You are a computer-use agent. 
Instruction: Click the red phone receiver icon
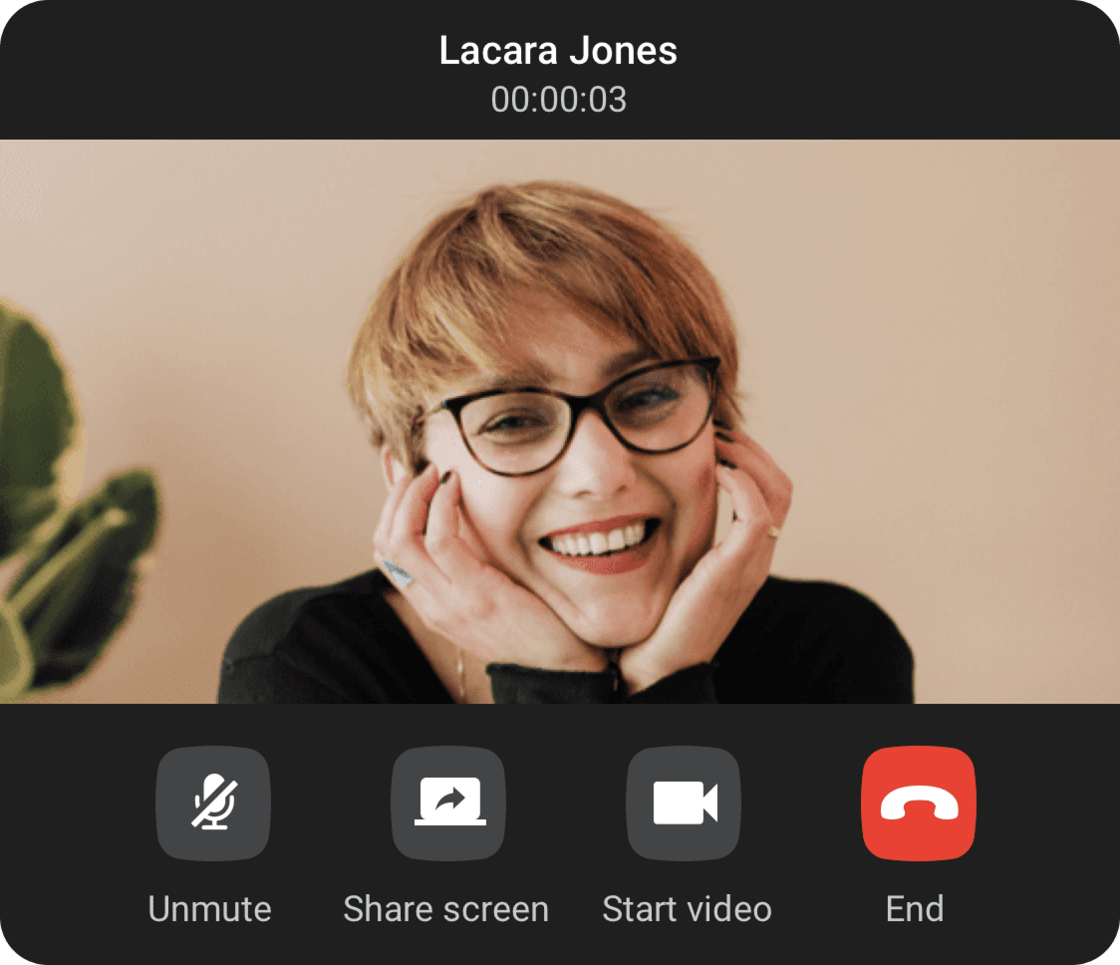[916, 802]
